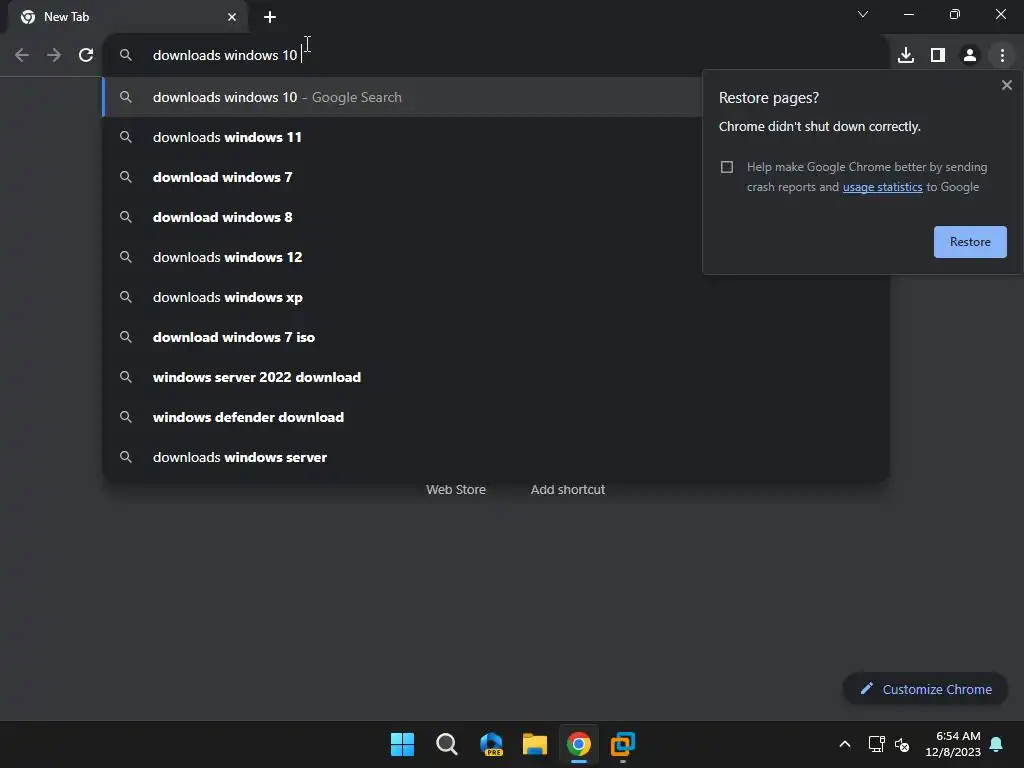Open Chrome three-dot menu
This screenshot has width=1024, height=768.
pos(1002,55)
